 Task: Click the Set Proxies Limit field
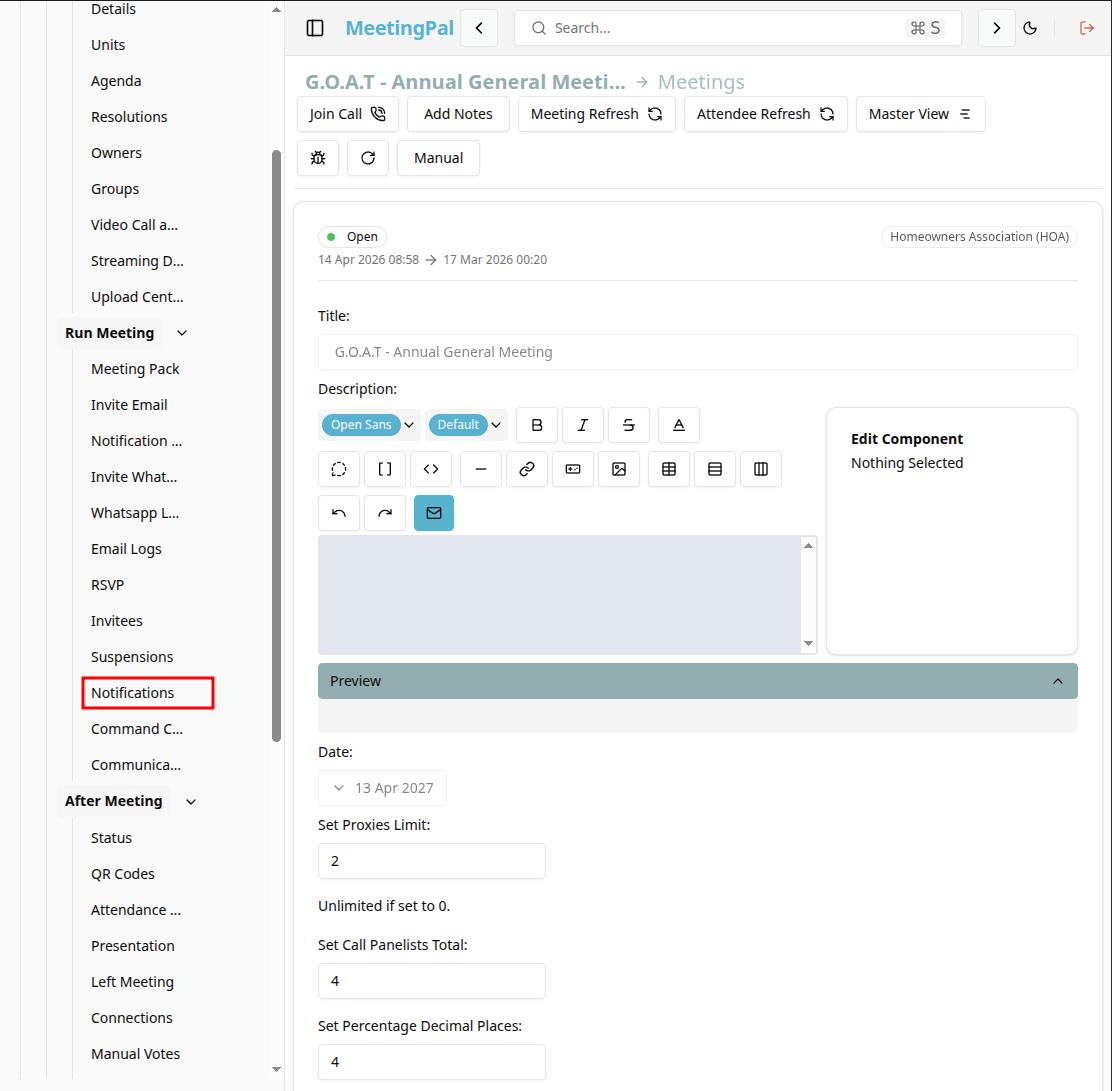(432, 861)
